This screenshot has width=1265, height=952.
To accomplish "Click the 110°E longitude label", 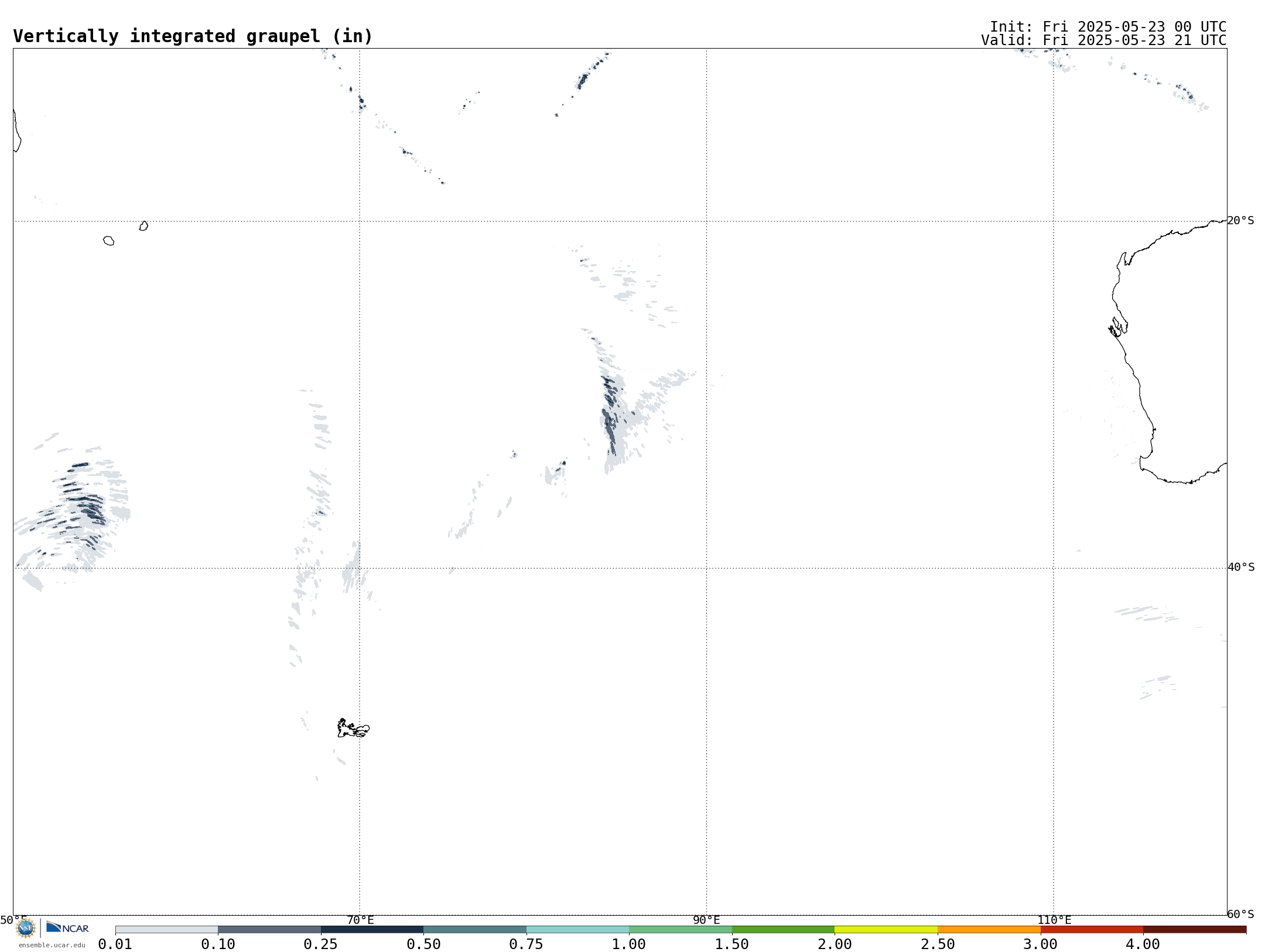I will [x=1054, y=920].
